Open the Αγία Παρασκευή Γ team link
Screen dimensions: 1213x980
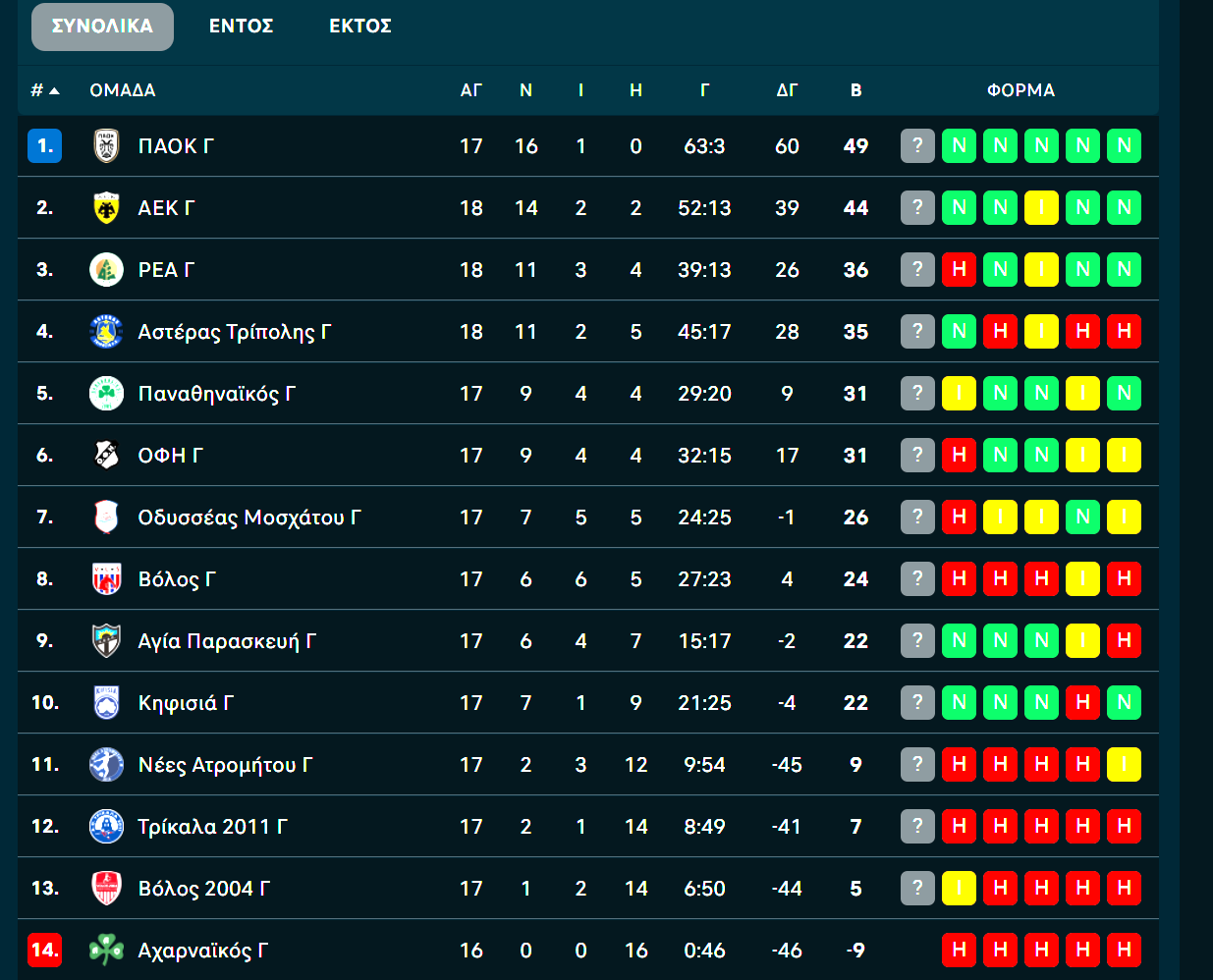[x=227, y=641]
